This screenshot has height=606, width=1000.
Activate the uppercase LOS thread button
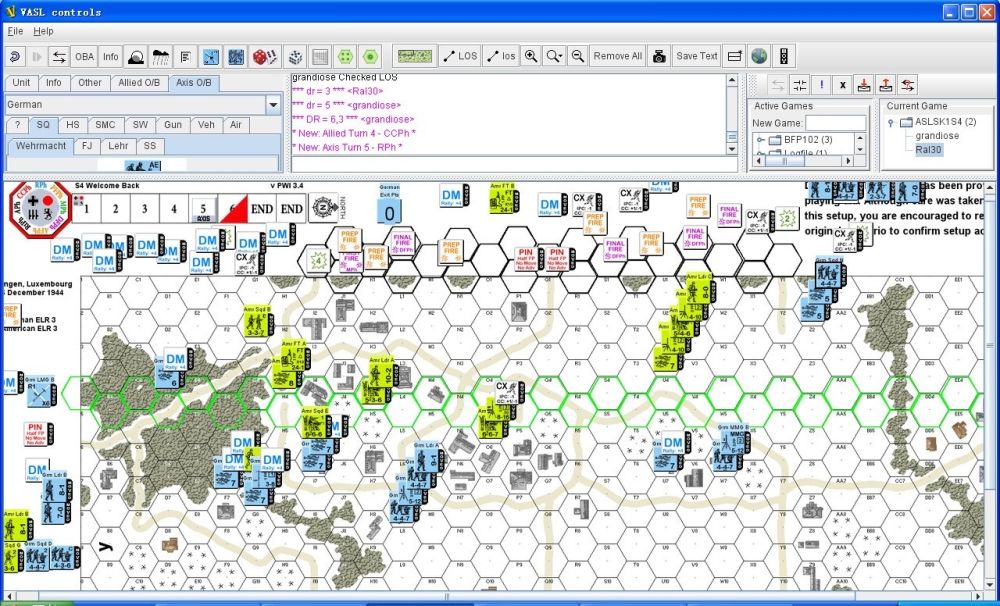click(x=460, y=56)
